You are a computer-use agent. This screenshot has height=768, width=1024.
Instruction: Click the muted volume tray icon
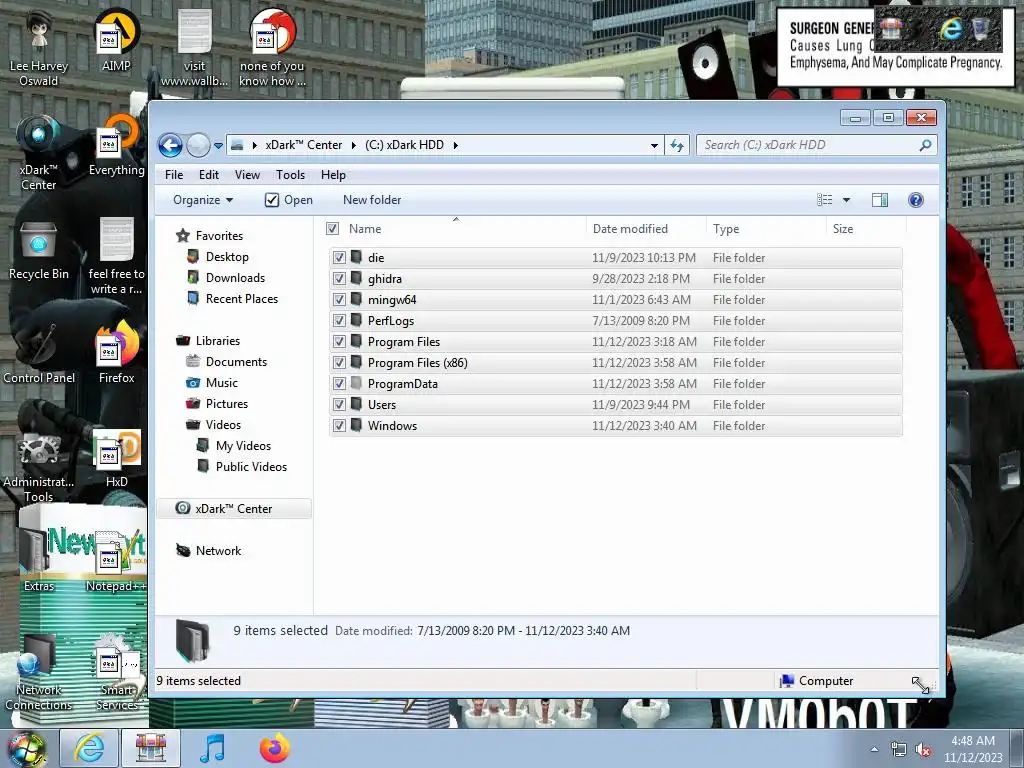(x=923, y=750)
